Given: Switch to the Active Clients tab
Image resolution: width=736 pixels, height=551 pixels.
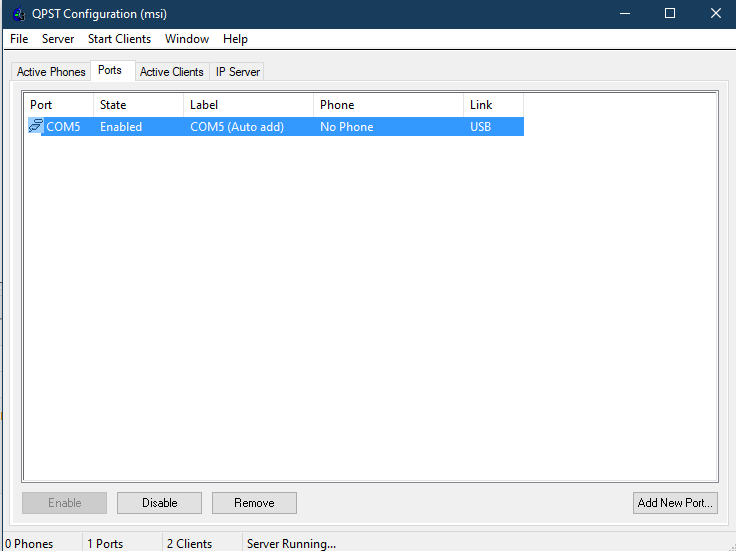Looking at the screenshot, I should point(172,72).
